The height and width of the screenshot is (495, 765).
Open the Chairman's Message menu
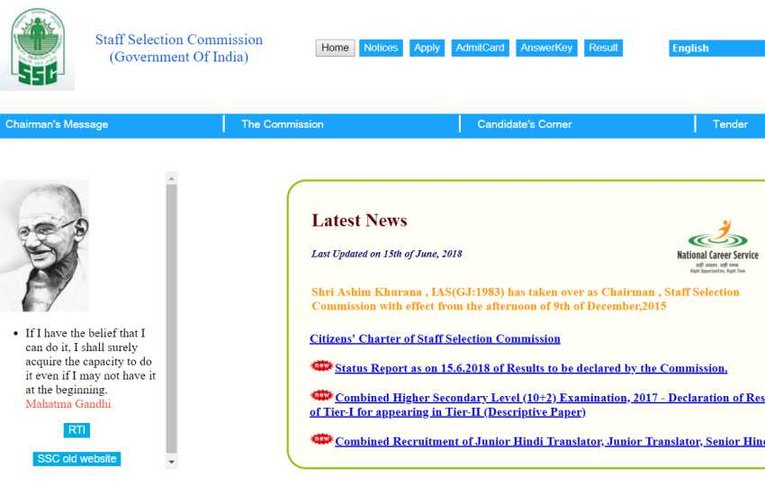coord(57,124)
